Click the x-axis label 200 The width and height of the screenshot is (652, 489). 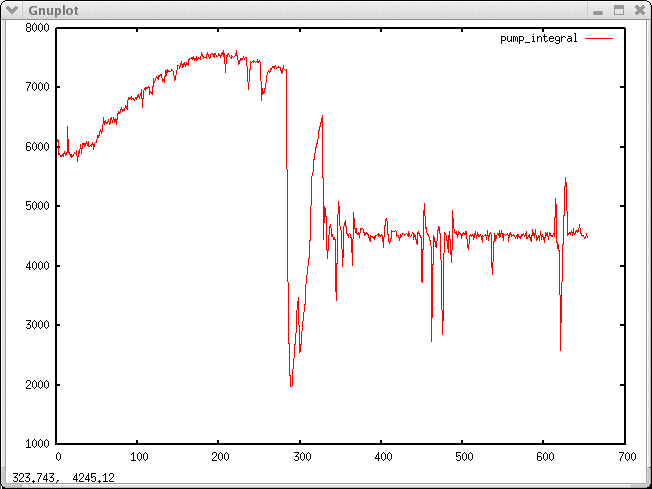(220, 457)
